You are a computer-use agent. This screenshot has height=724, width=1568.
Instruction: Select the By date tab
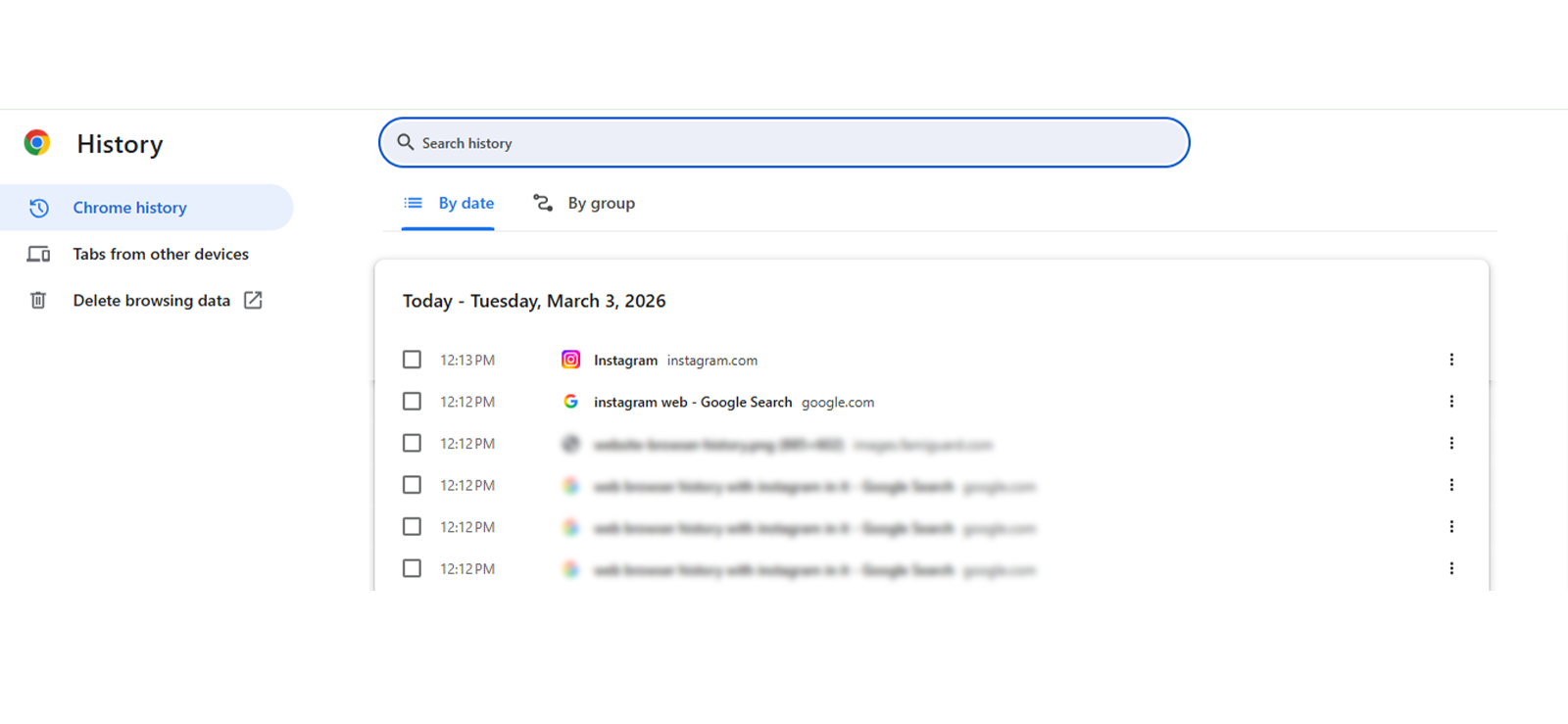(x=449, y=203)
